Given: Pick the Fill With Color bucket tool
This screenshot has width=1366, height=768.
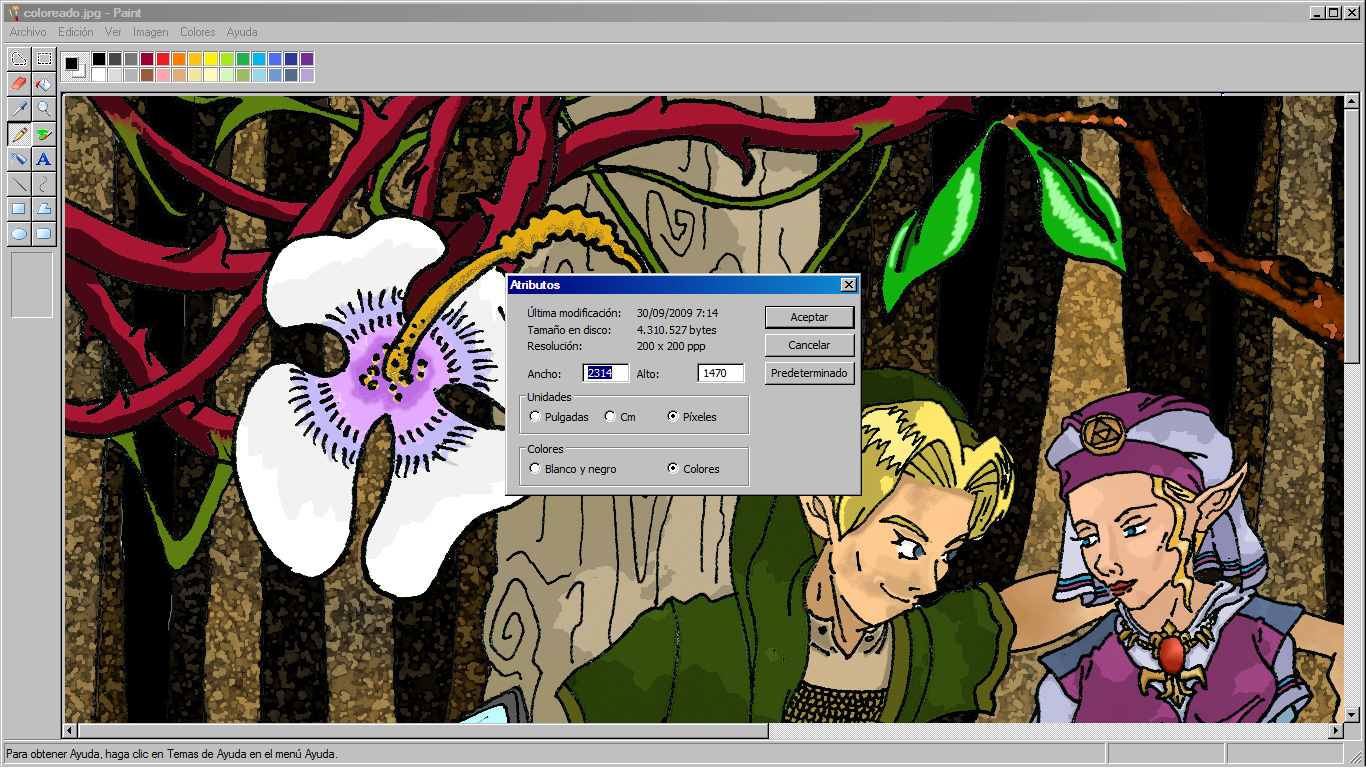Looking at the screenshot, I should [44, 83].
